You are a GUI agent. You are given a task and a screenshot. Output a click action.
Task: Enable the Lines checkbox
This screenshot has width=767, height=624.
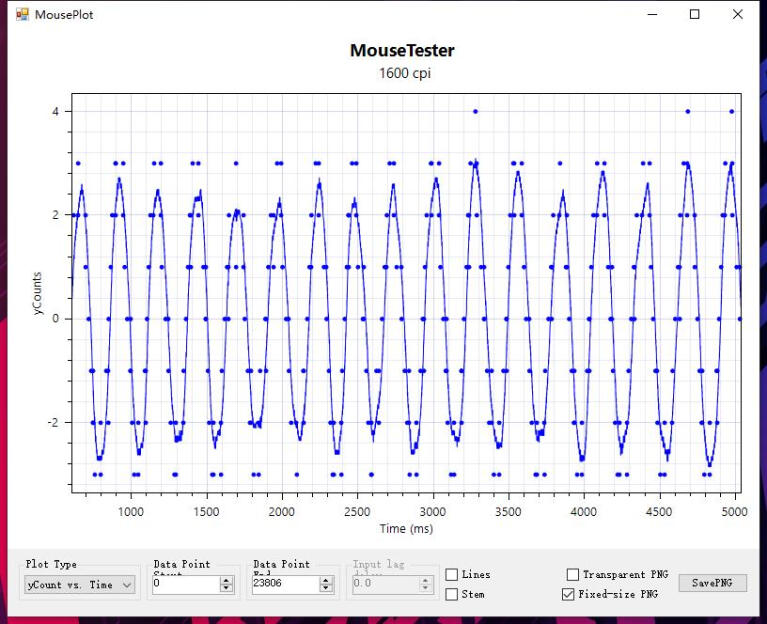[452, 575]
